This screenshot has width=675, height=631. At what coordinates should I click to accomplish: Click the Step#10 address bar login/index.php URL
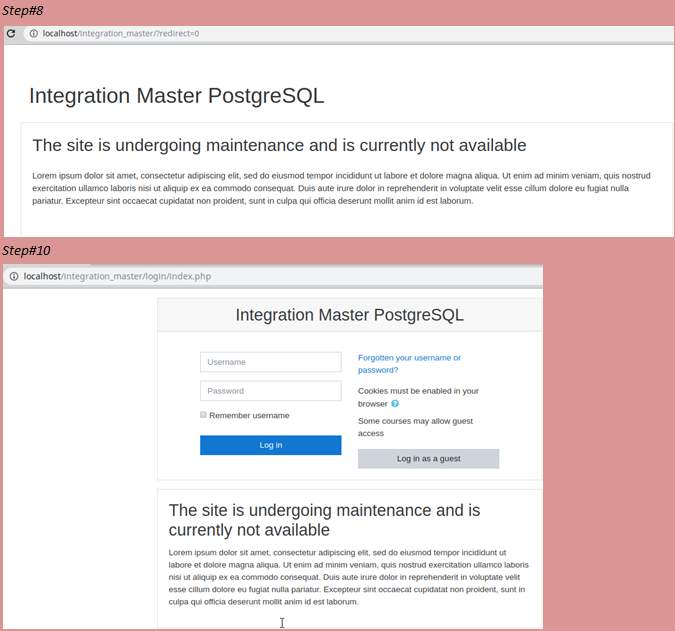click(x=117, y=276)
